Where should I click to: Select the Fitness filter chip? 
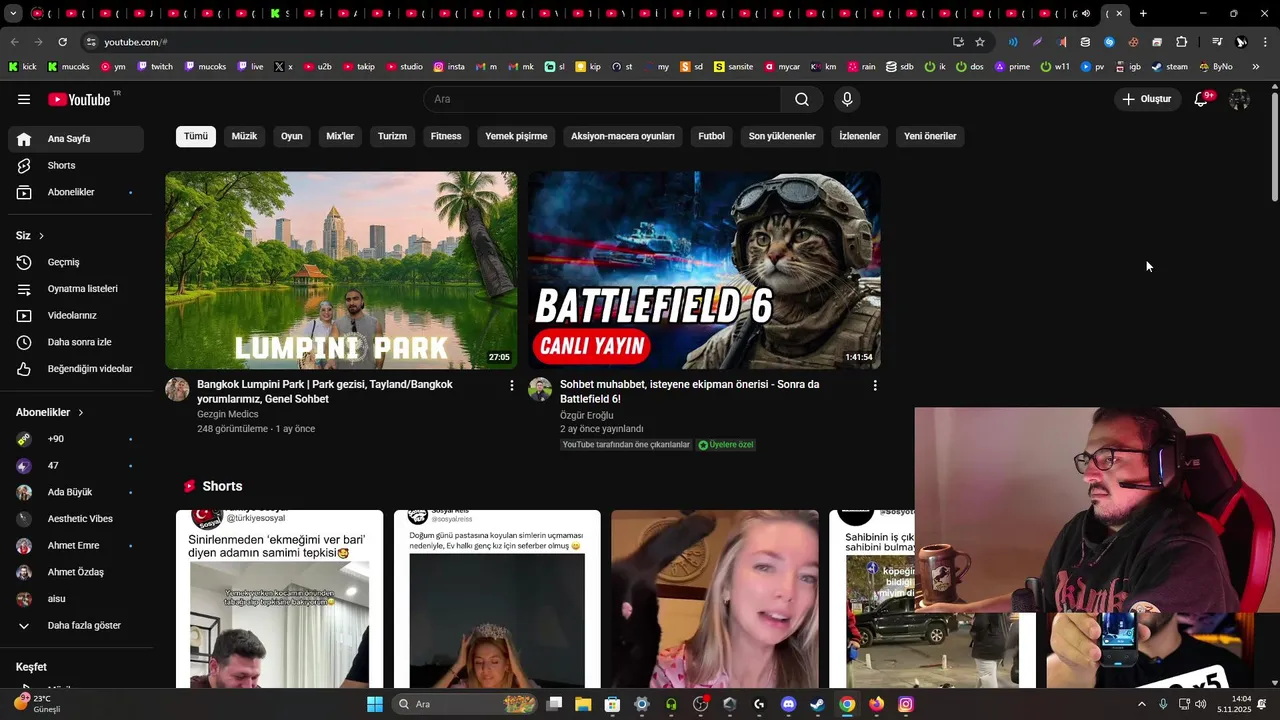(x=446, y=136)
